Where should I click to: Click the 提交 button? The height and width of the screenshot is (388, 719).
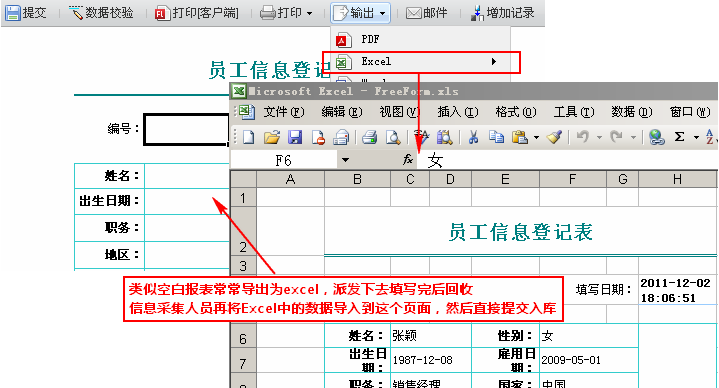point(26,13)
